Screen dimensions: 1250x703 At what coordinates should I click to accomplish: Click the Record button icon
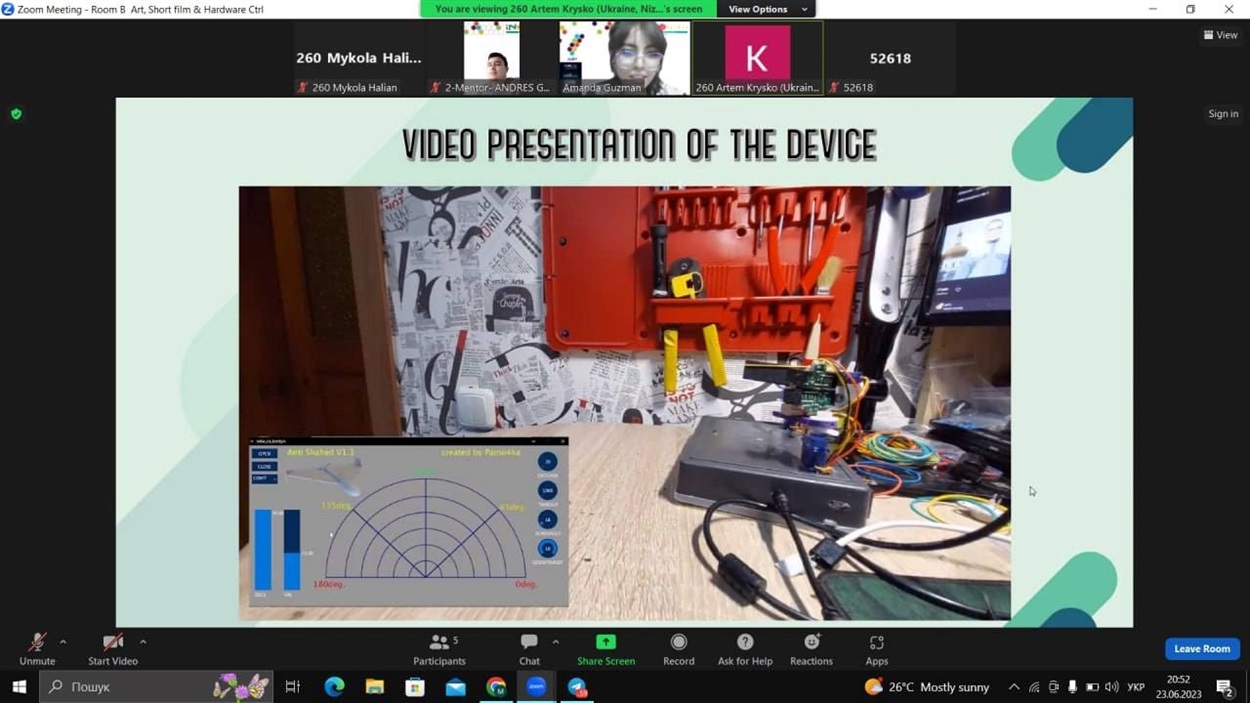[678, 642]
